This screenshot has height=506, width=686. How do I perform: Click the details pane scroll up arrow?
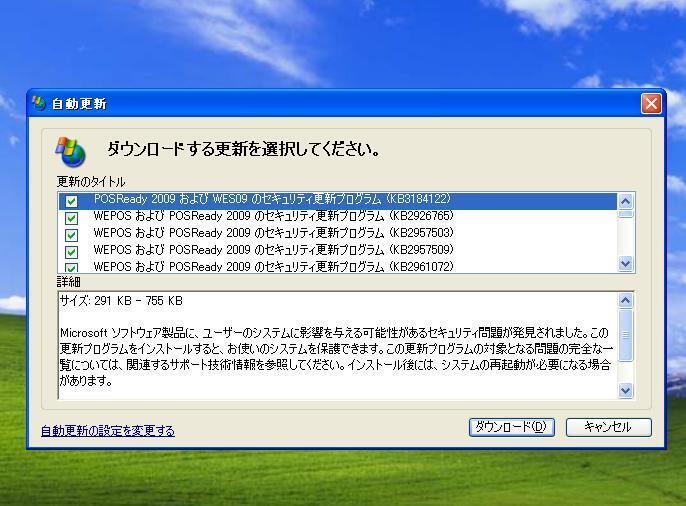point(626,300)
